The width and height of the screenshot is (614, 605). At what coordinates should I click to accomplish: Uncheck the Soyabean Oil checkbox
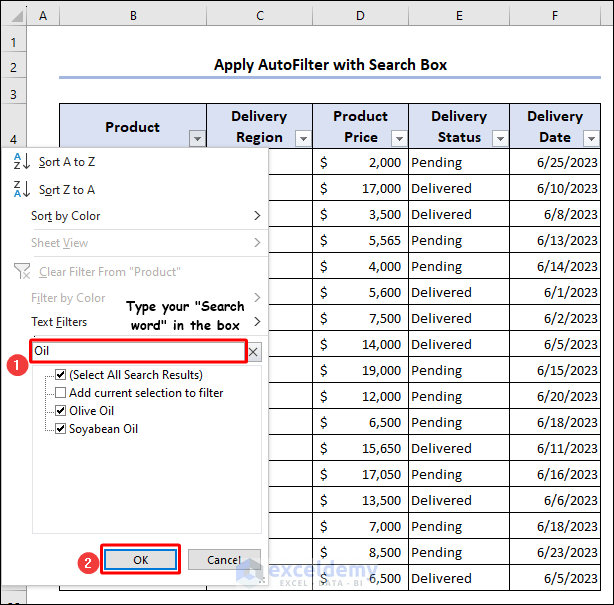coord(61,429)
